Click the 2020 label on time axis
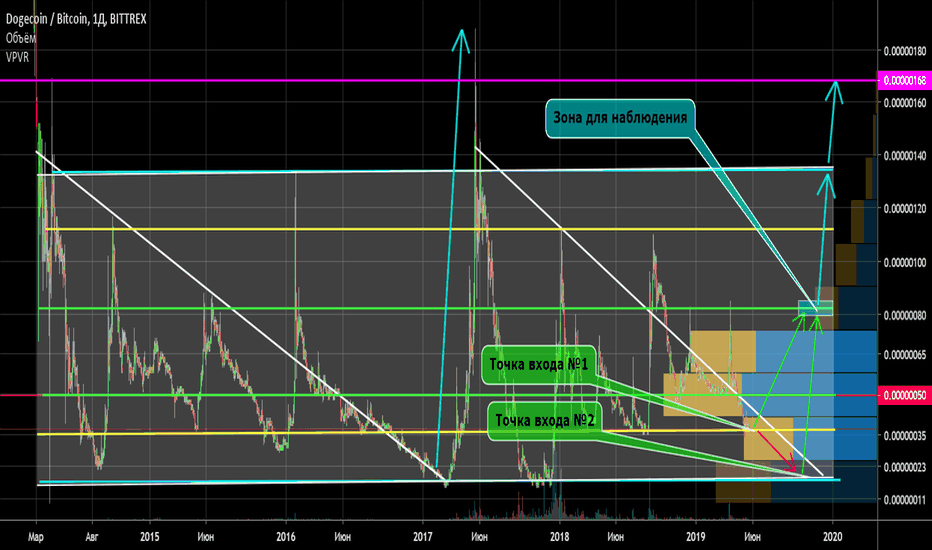 pyautogui.click(x=832, y=537)
